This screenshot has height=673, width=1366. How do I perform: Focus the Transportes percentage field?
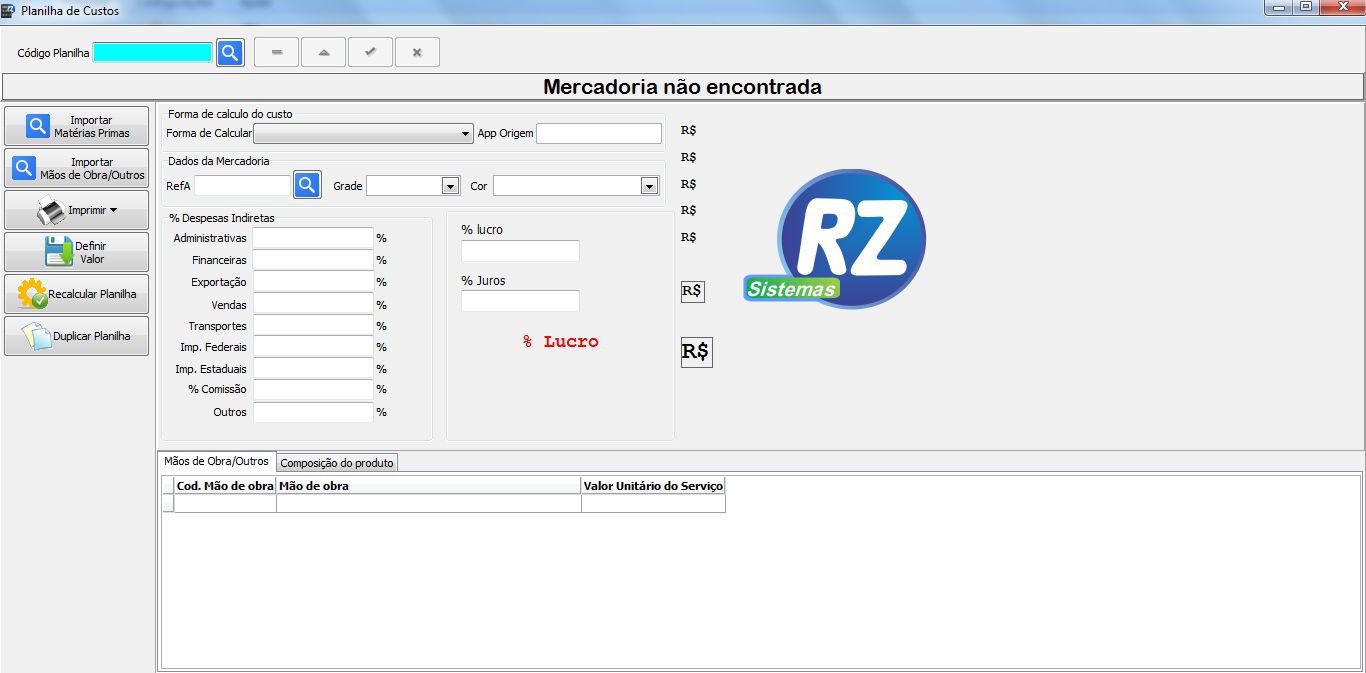coord(313,326)
